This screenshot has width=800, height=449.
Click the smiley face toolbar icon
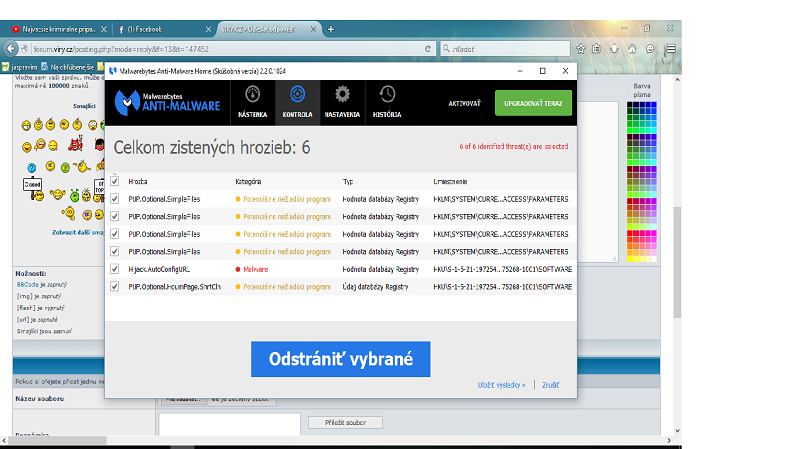click(650, 49)
